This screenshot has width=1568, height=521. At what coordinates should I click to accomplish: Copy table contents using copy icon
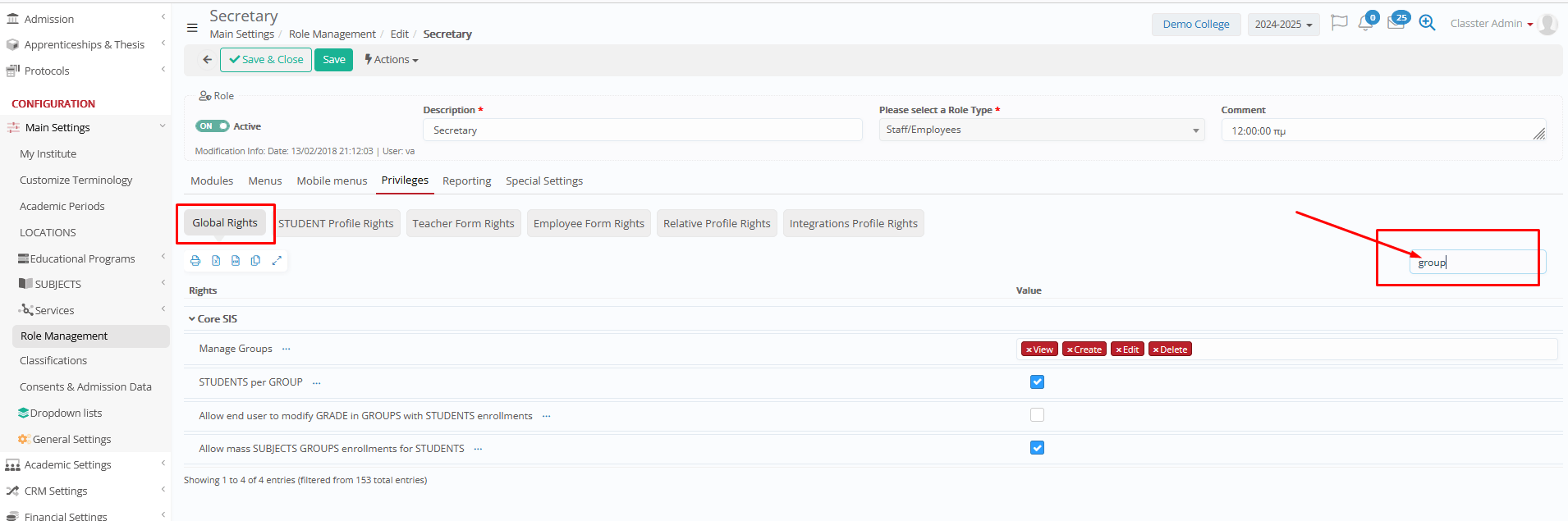[256, 261]
